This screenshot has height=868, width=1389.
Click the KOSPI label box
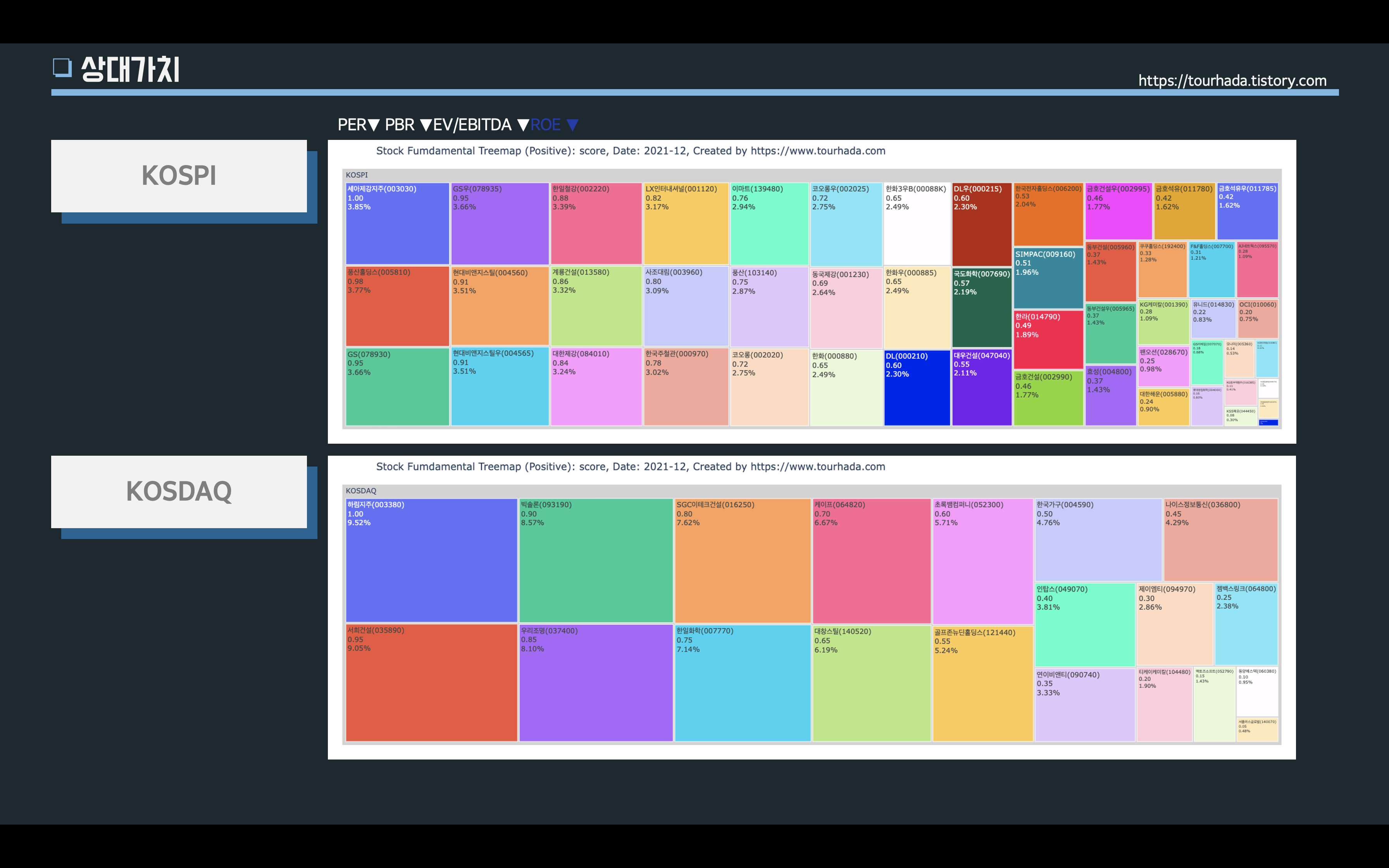click(x=179, y=176)
